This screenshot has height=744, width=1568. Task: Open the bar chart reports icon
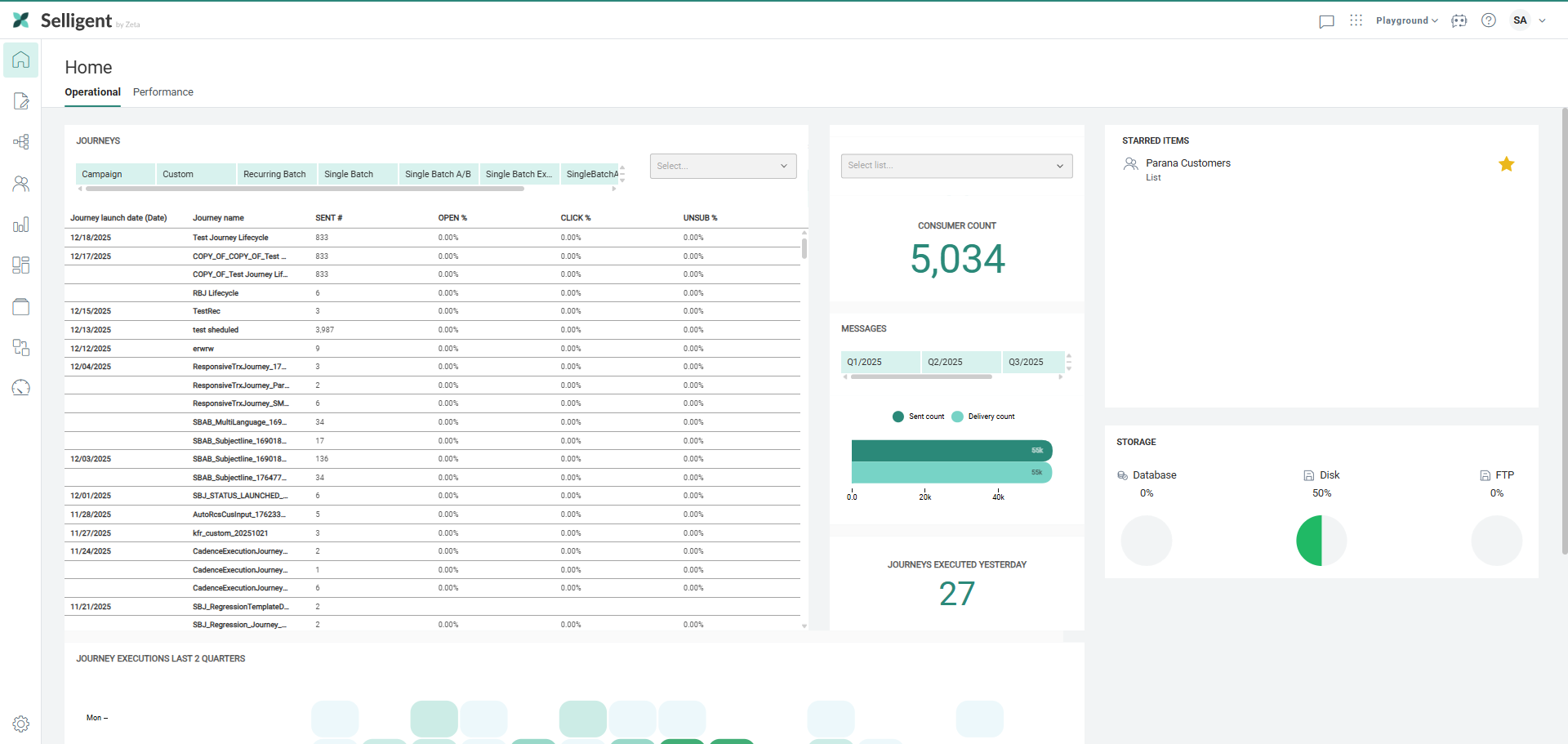coord(21,225)
